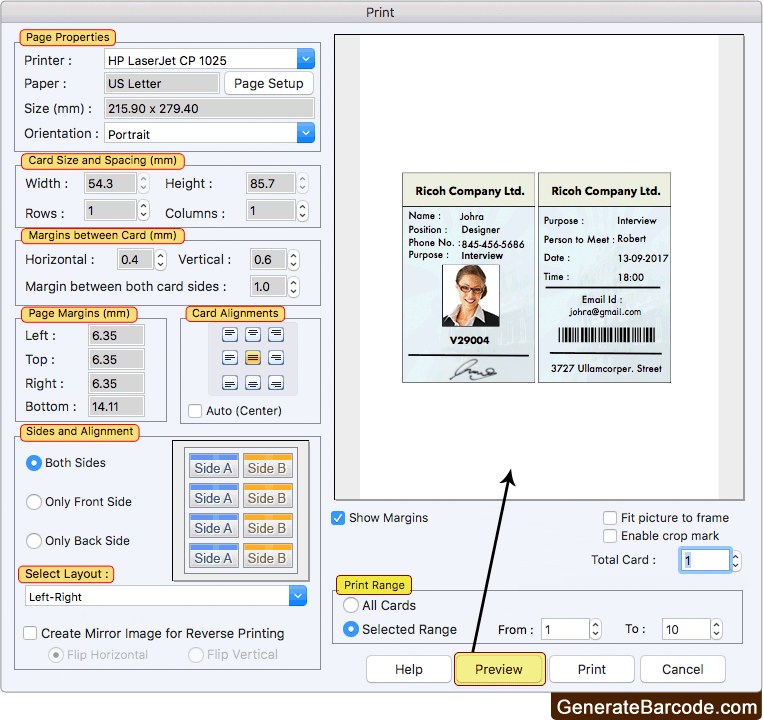Adjust the Vertical margin stepper

tap(293, 259)
